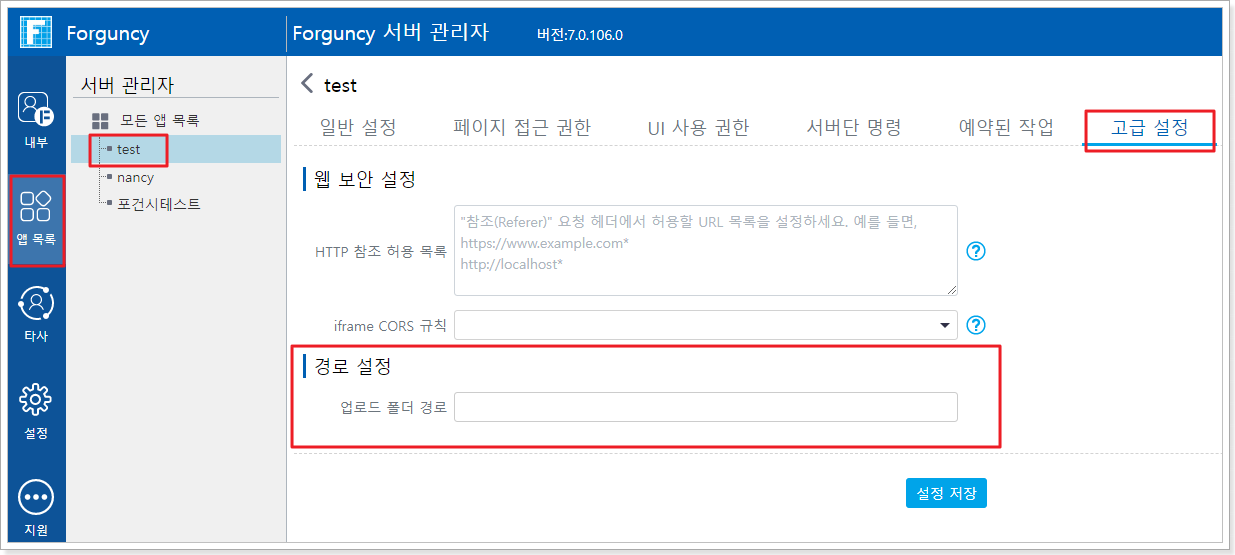Click the 설정 저장 button
Image resolution: width=1235 pixels, height=555 pixels.
tap(946, 493)
